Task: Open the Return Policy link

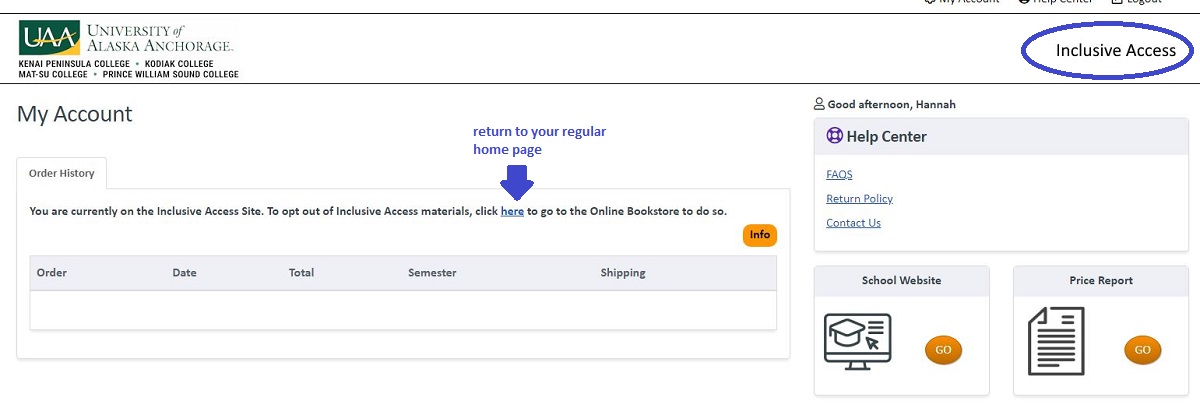Action: click(x=859, y=199)
